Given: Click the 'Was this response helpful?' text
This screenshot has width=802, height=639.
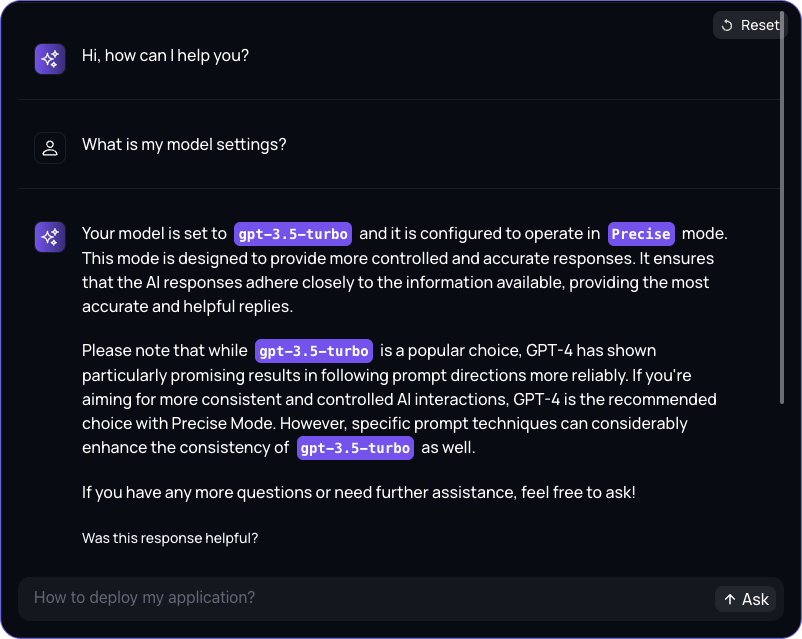Looking at the screenshot, I should pyautogui.click(x=170, y=538).
